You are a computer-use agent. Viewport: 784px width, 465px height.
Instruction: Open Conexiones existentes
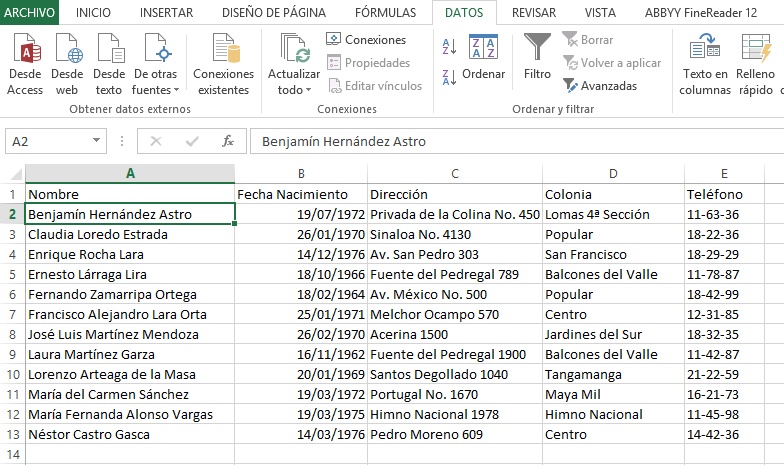(223, 65)
